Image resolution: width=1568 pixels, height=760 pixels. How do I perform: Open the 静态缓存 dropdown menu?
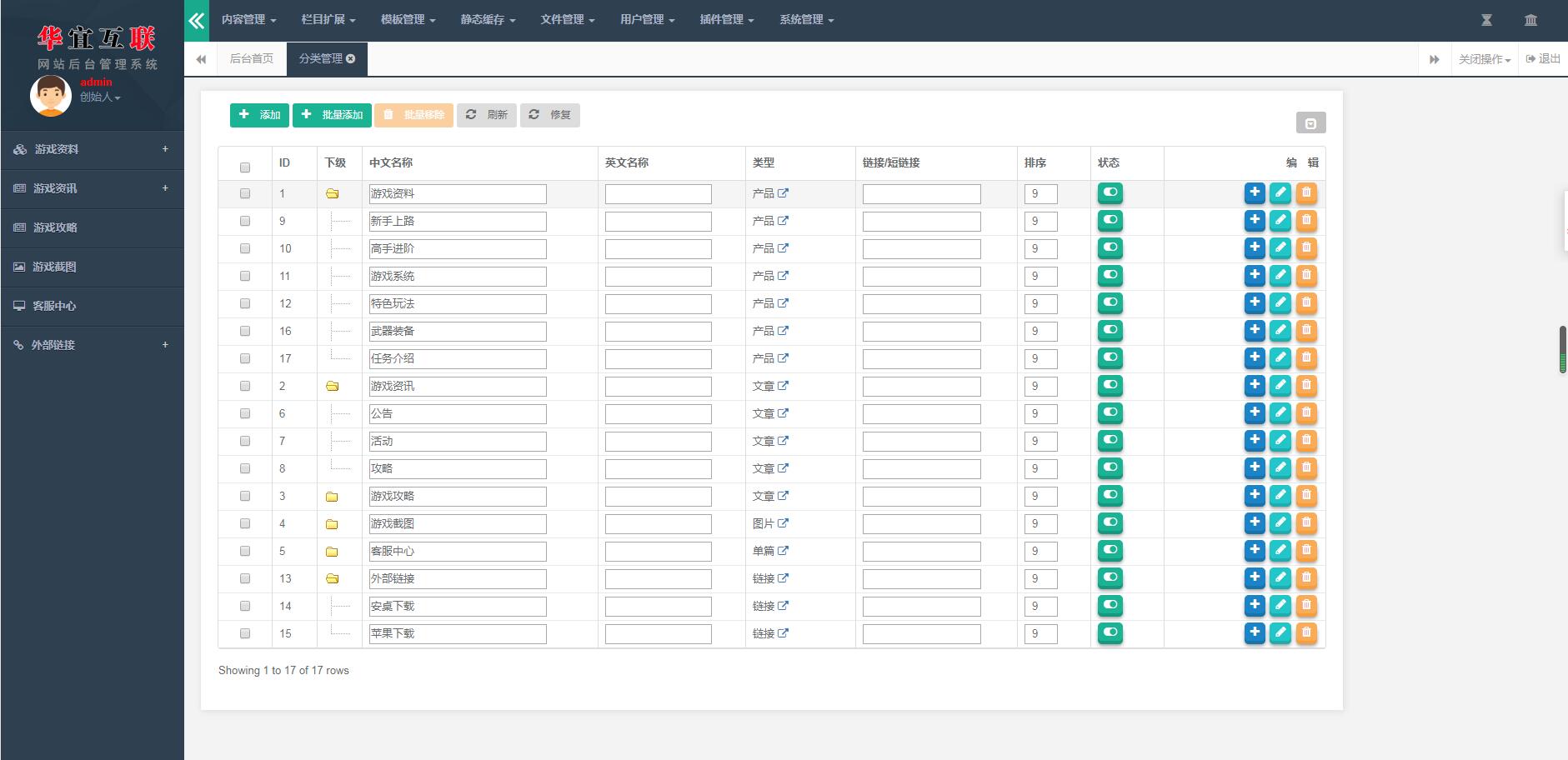(488, 20)
